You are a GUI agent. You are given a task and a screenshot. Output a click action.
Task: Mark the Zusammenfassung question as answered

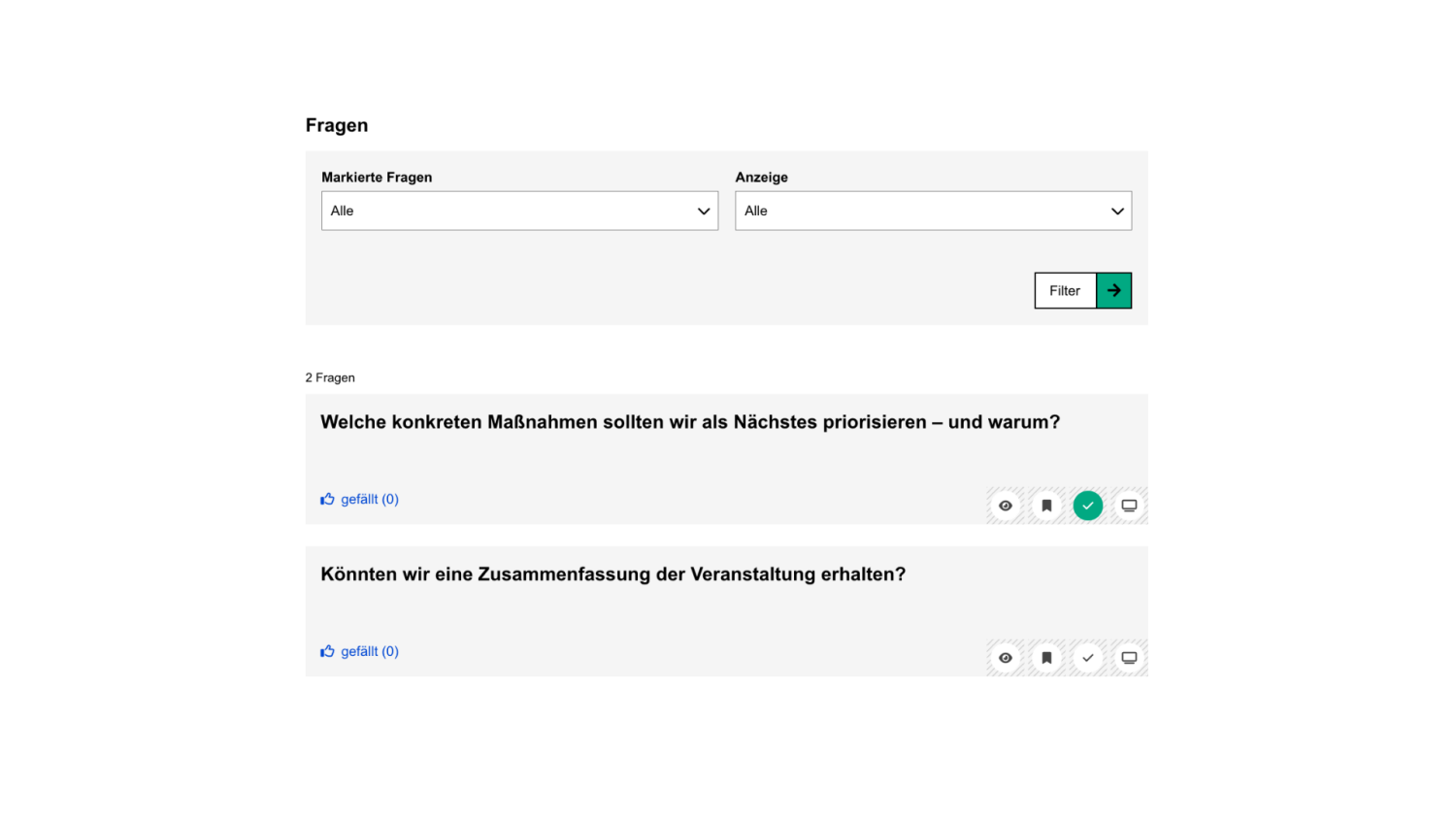pyautogui.click(x=1087, y=657)
